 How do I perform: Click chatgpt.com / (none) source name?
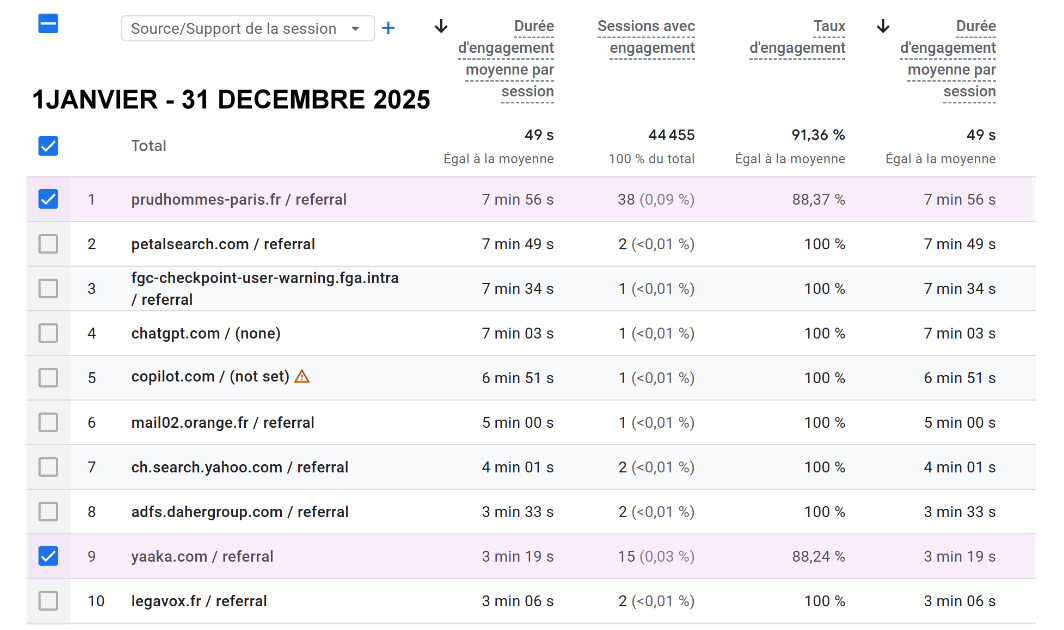pyautogui.click(x=206, y=333)
